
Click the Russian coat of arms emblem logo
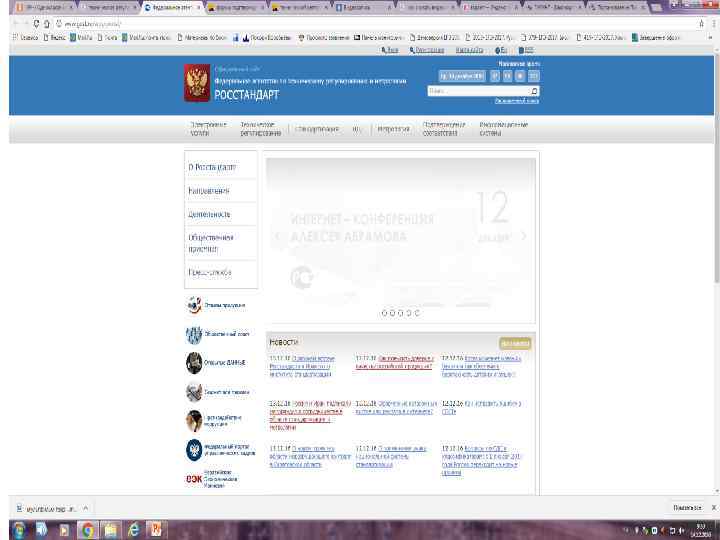[197, 83]
